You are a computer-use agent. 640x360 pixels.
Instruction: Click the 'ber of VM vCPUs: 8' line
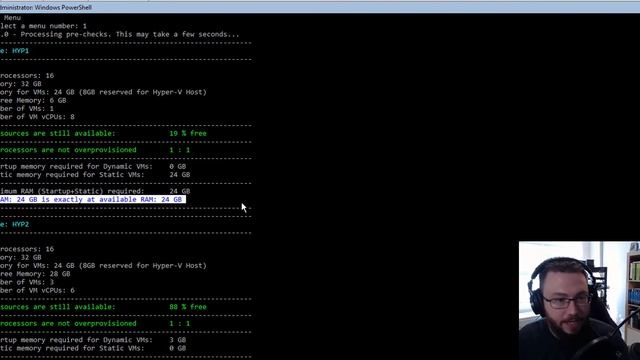pos(37,117)
